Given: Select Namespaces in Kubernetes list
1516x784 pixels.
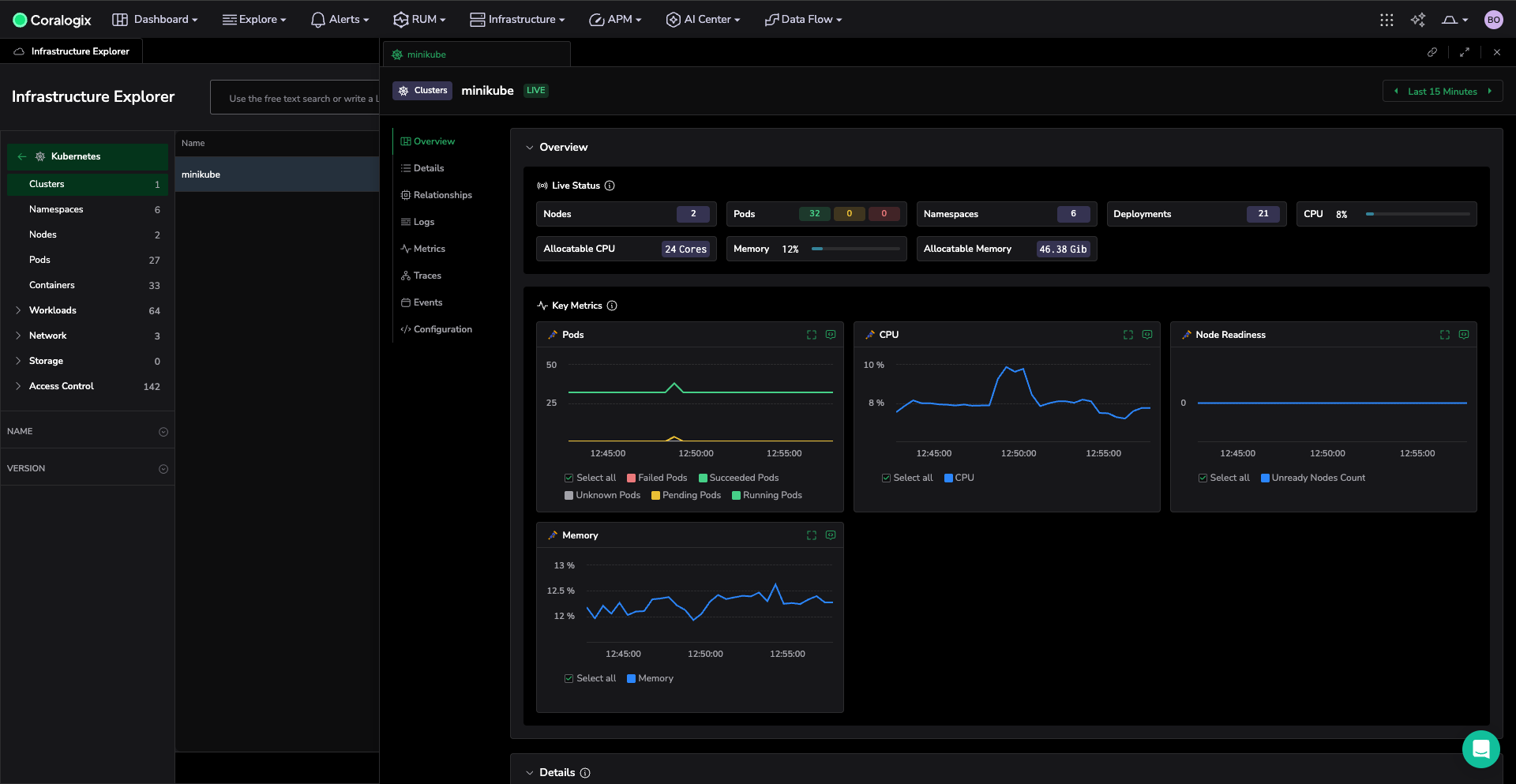Looking at the screenshot, I should click(88, 209).
